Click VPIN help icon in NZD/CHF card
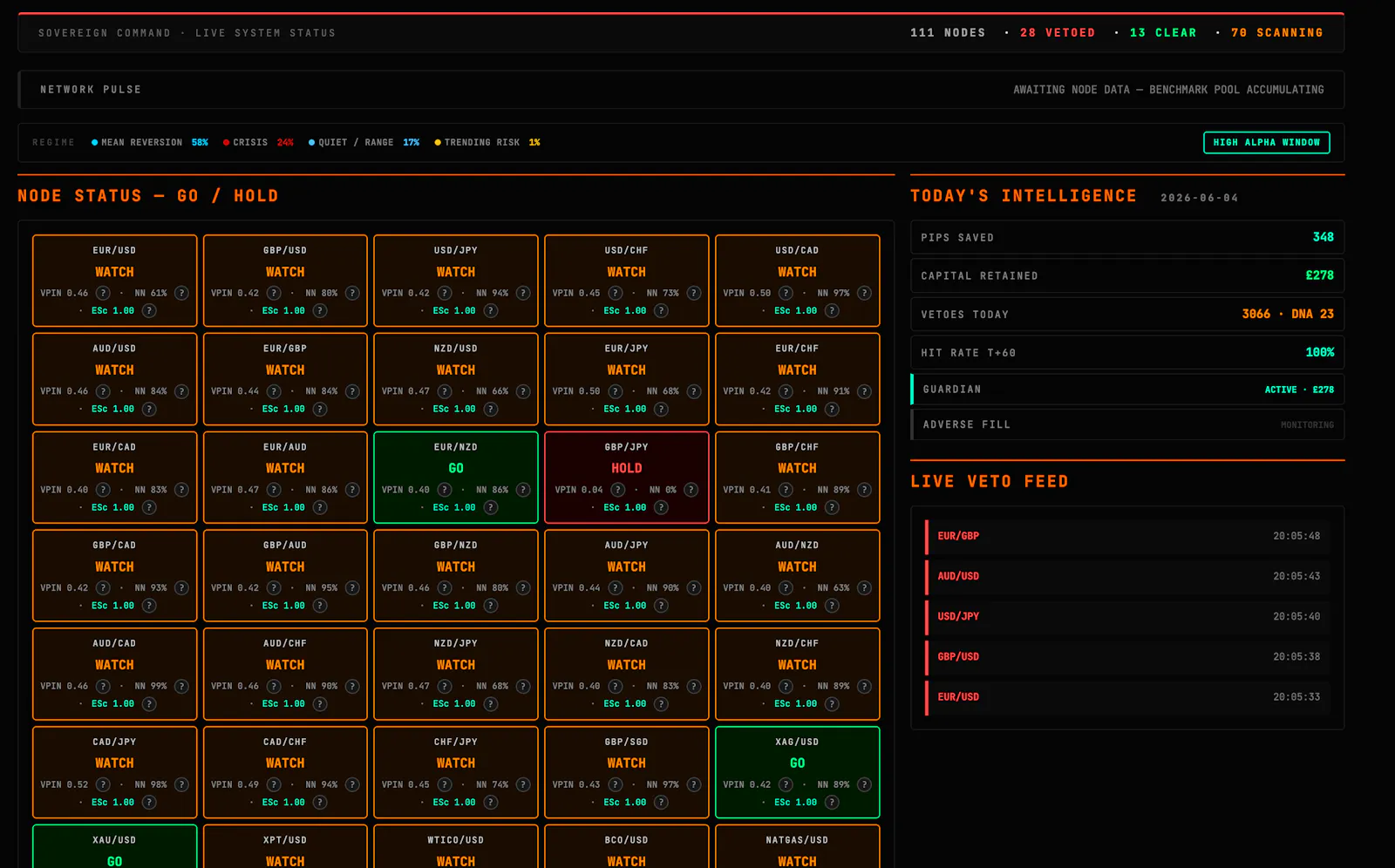Screen dimensions: 1395x868 coord(786,686)
